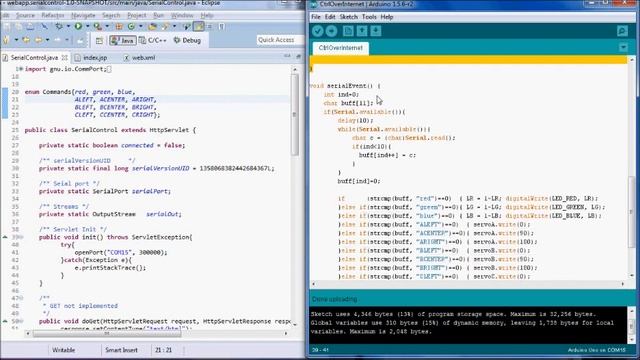Click the 'Done uploading' status message
The height and width of the screenshot is (360, 640).
click(334, 299)
